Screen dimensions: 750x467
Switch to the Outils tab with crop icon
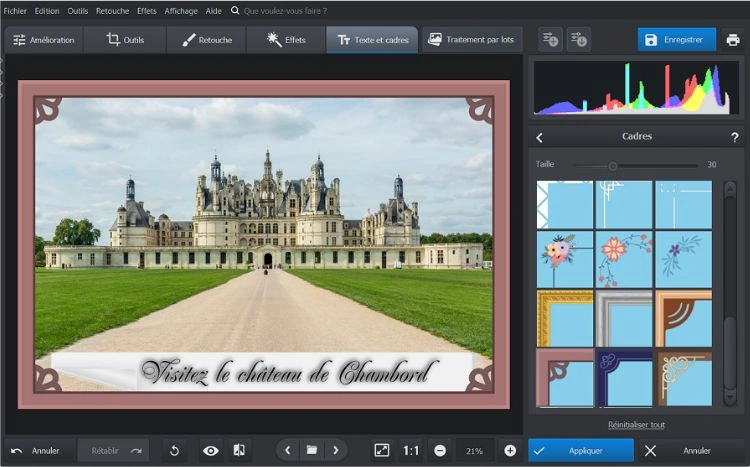pyautogui.click(x=125, y=40)
